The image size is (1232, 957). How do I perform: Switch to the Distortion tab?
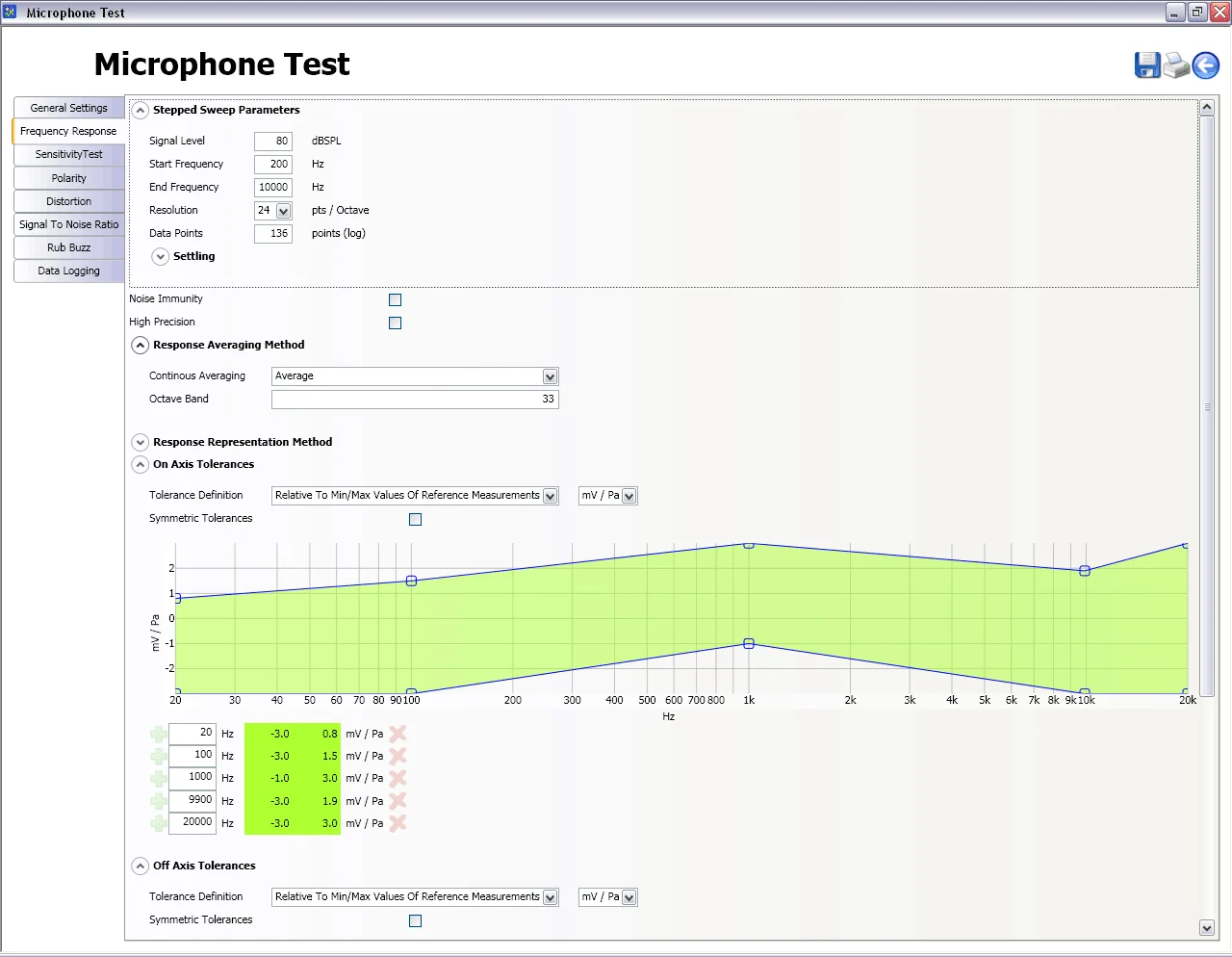68,200
